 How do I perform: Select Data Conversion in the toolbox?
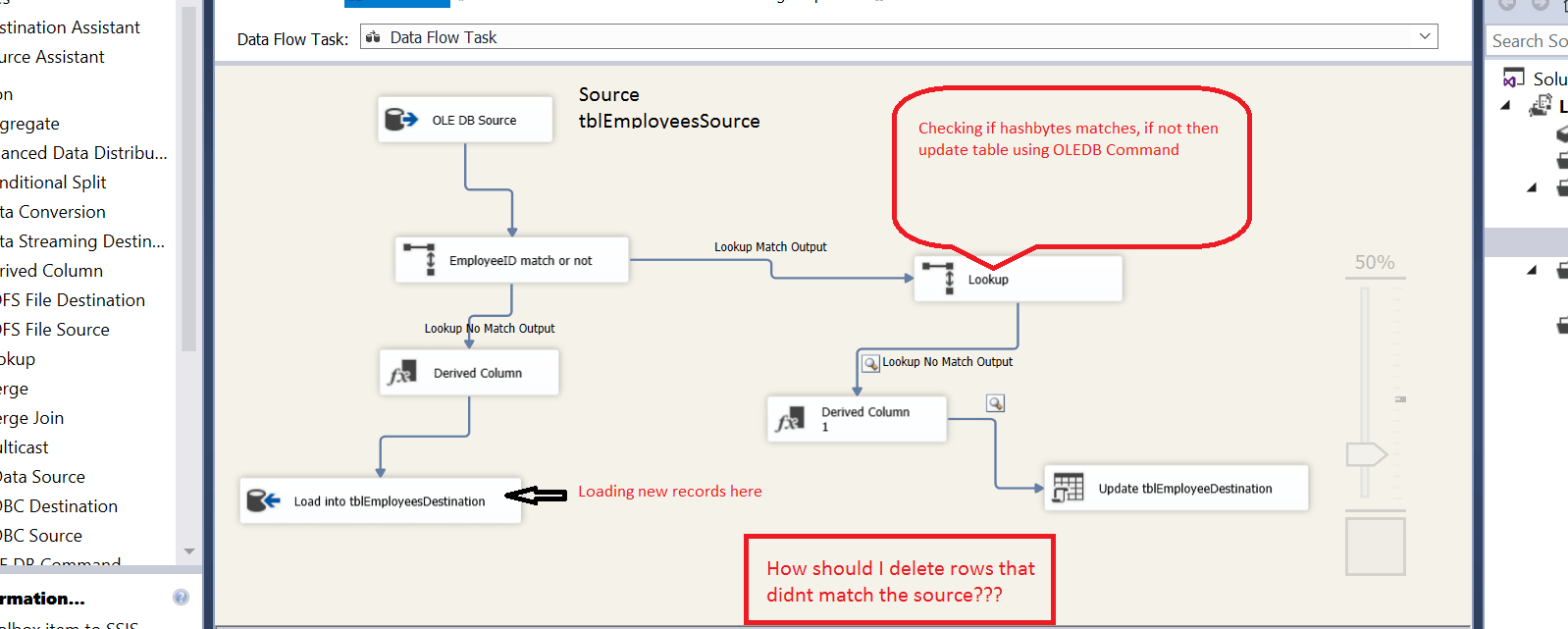[52, 212]
